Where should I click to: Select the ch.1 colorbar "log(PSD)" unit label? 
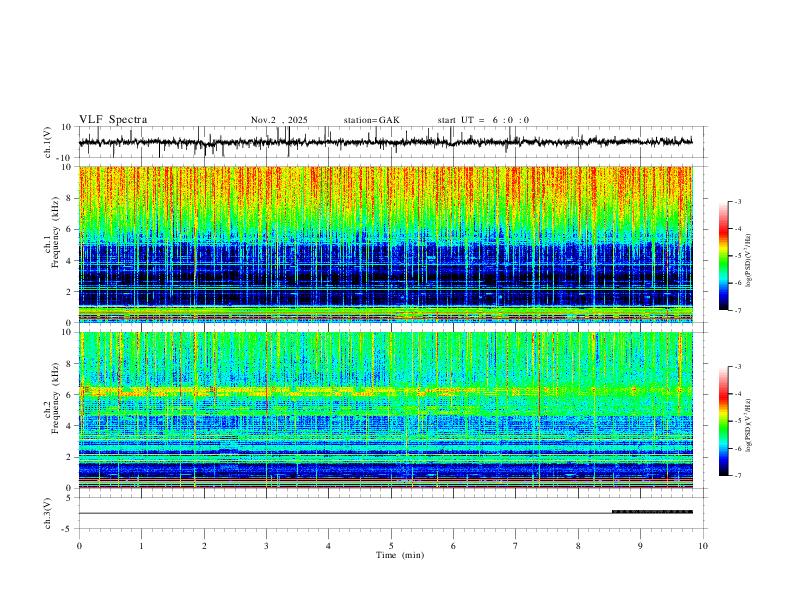pyautogui.click(x=749, y=260)
